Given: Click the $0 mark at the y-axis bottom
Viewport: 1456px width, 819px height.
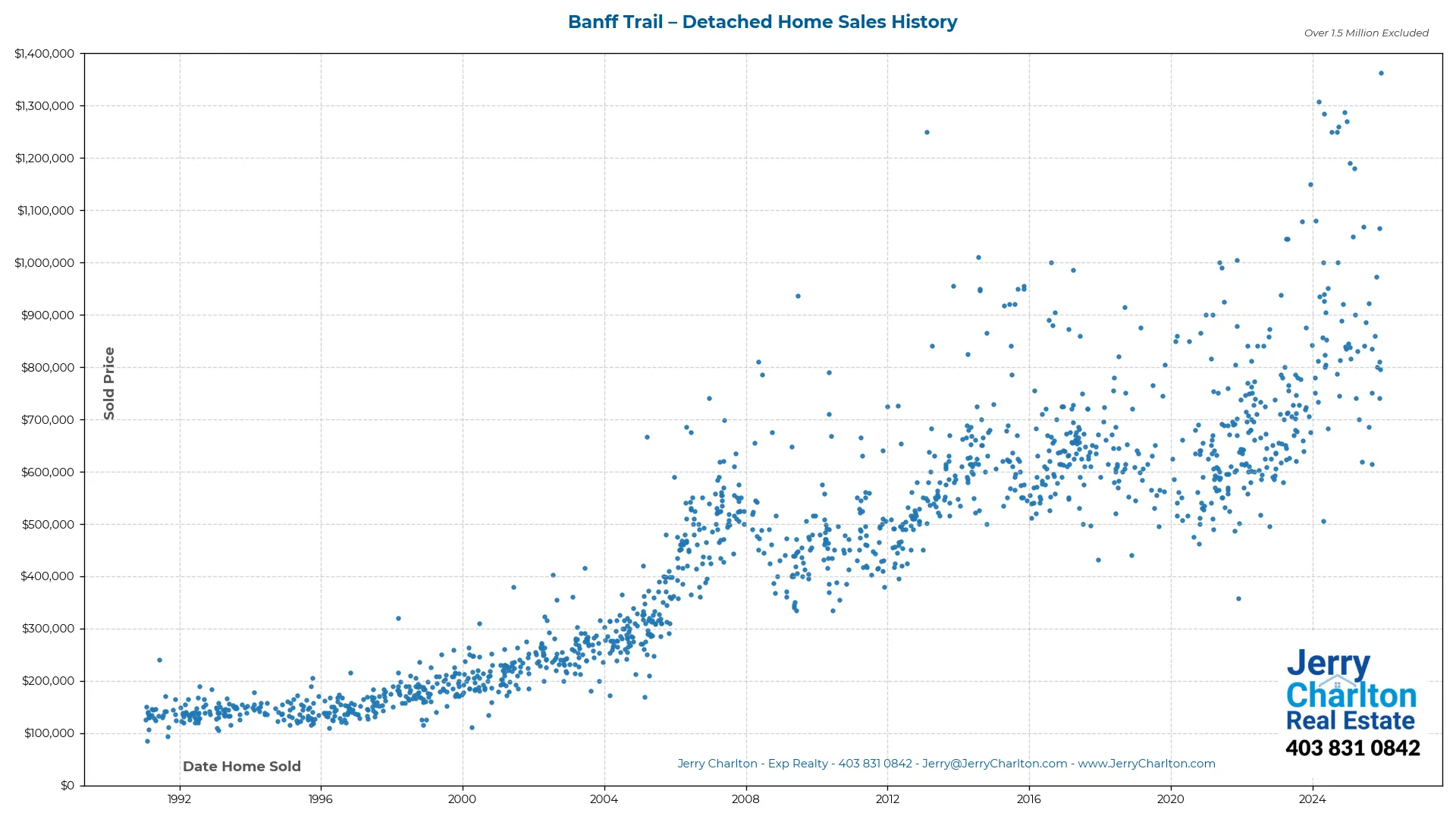Looking at the screenshot, I should click(67, 785).
